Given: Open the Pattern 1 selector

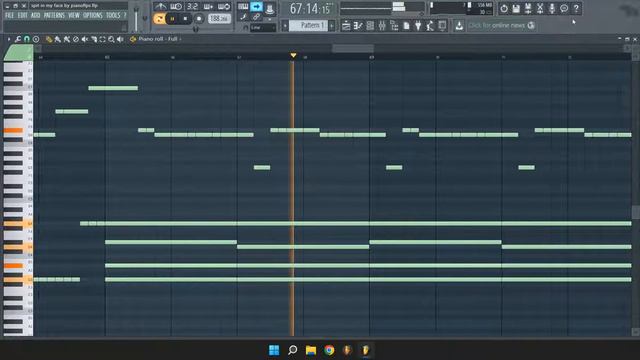Looking at the screenshot, I should [308, 26].
